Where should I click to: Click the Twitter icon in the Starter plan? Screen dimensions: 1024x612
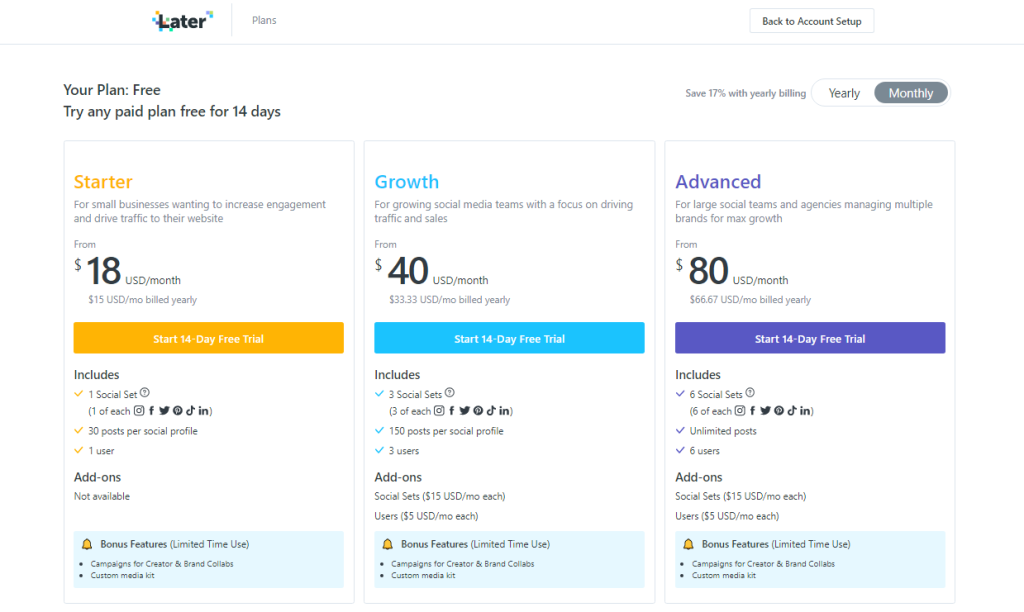coord(164,411)
